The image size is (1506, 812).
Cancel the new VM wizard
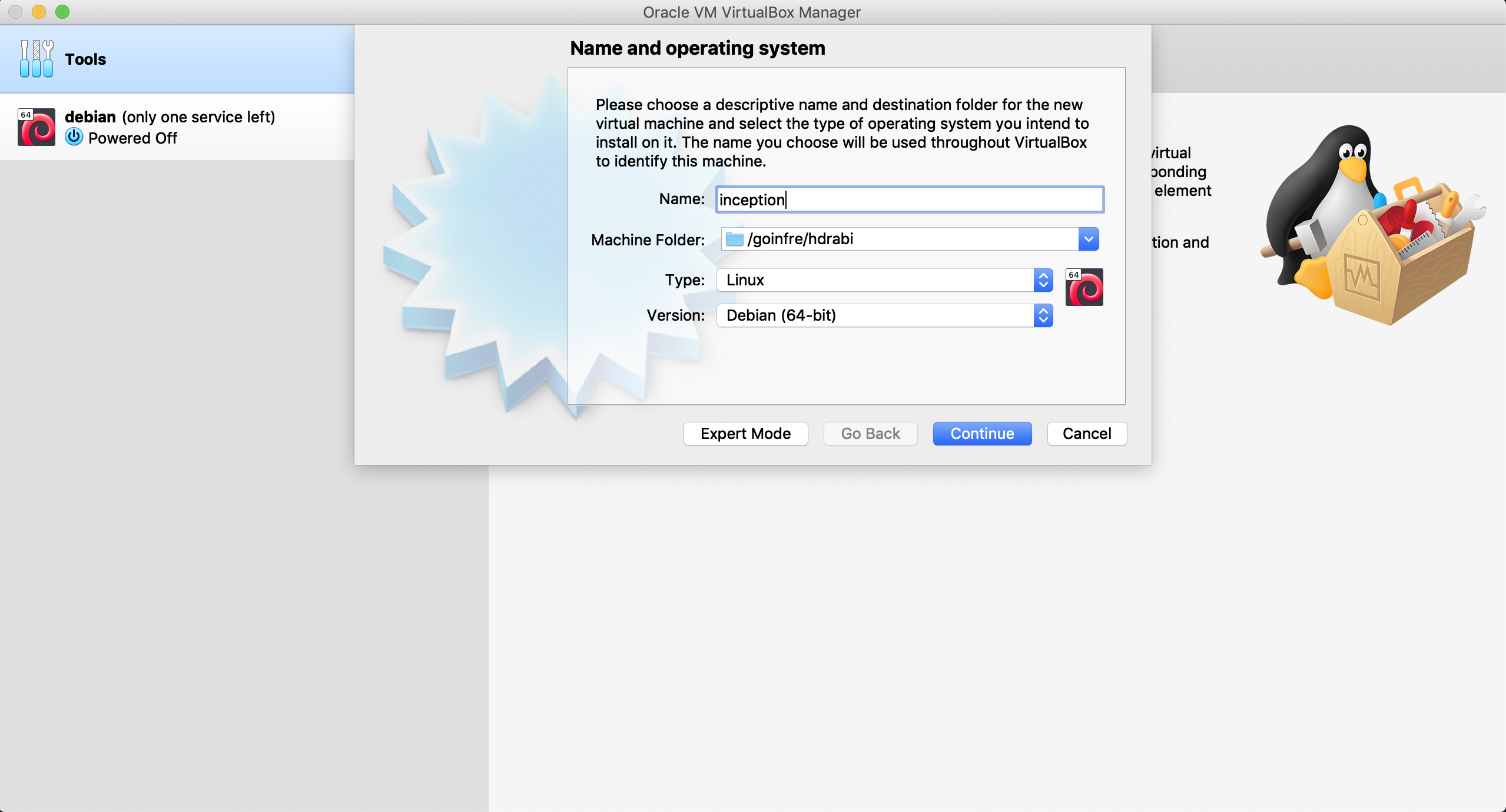(x=1086, y=434)
